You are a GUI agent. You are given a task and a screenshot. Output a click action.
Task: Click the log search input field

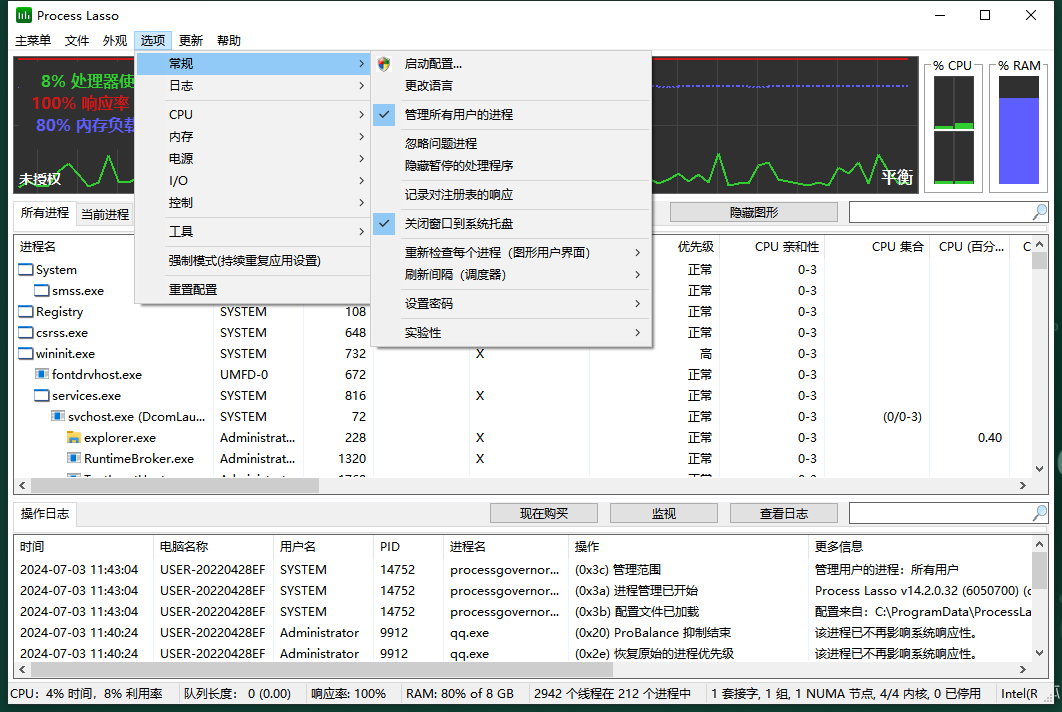point(940,514)
